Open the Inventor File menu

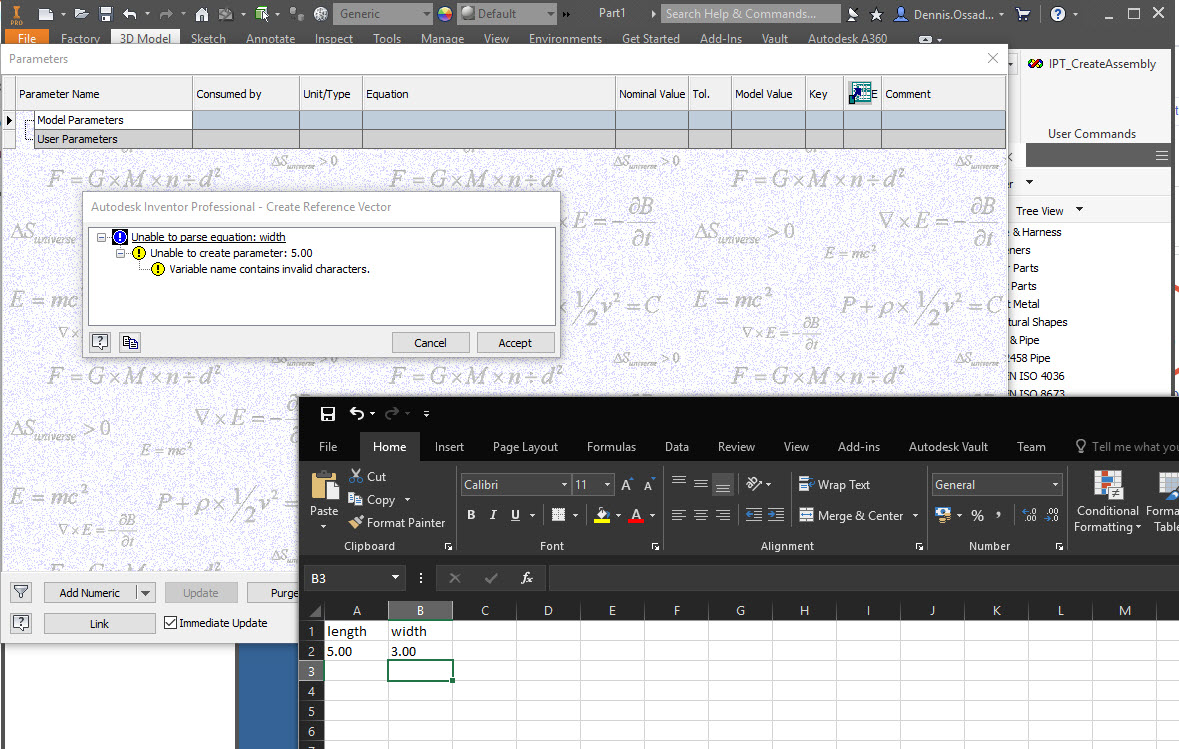[26, 38]
